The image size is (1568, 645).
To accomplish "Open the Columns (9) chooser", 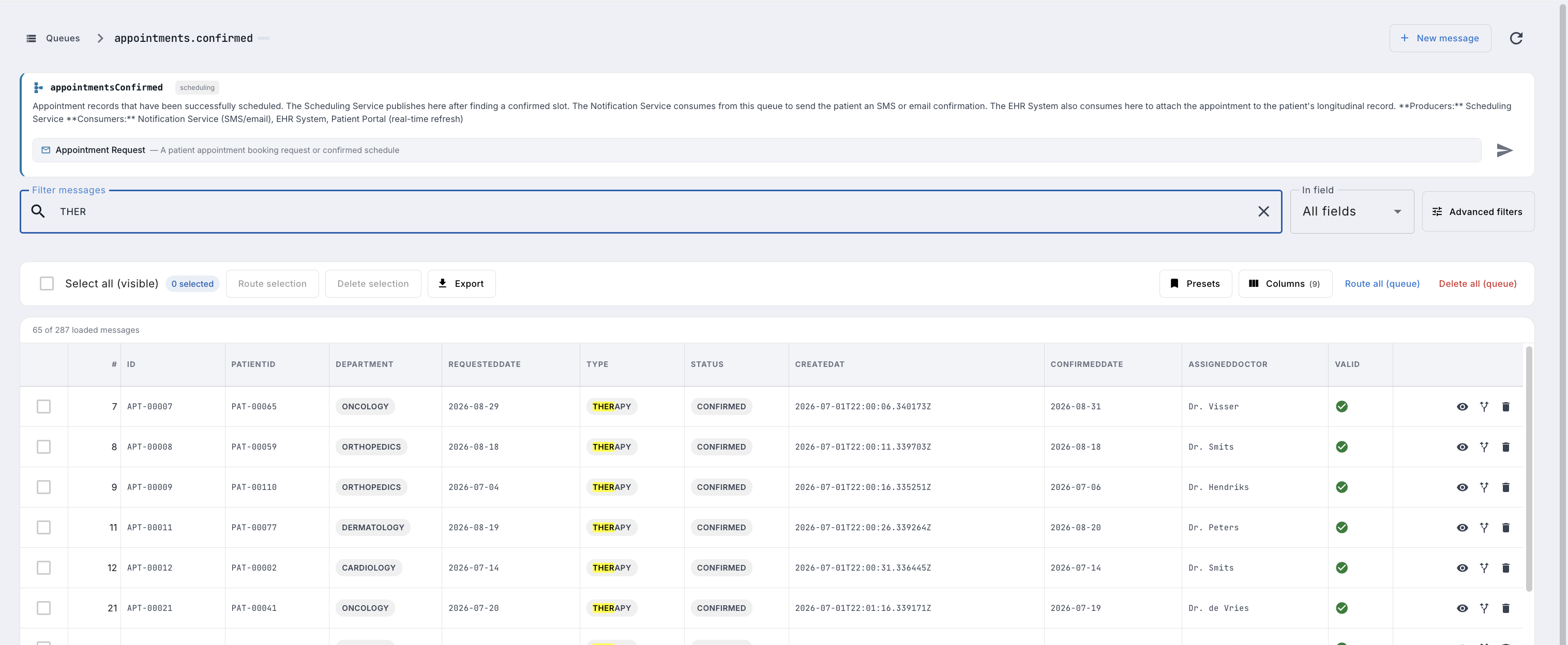I will pos(1285,284).
